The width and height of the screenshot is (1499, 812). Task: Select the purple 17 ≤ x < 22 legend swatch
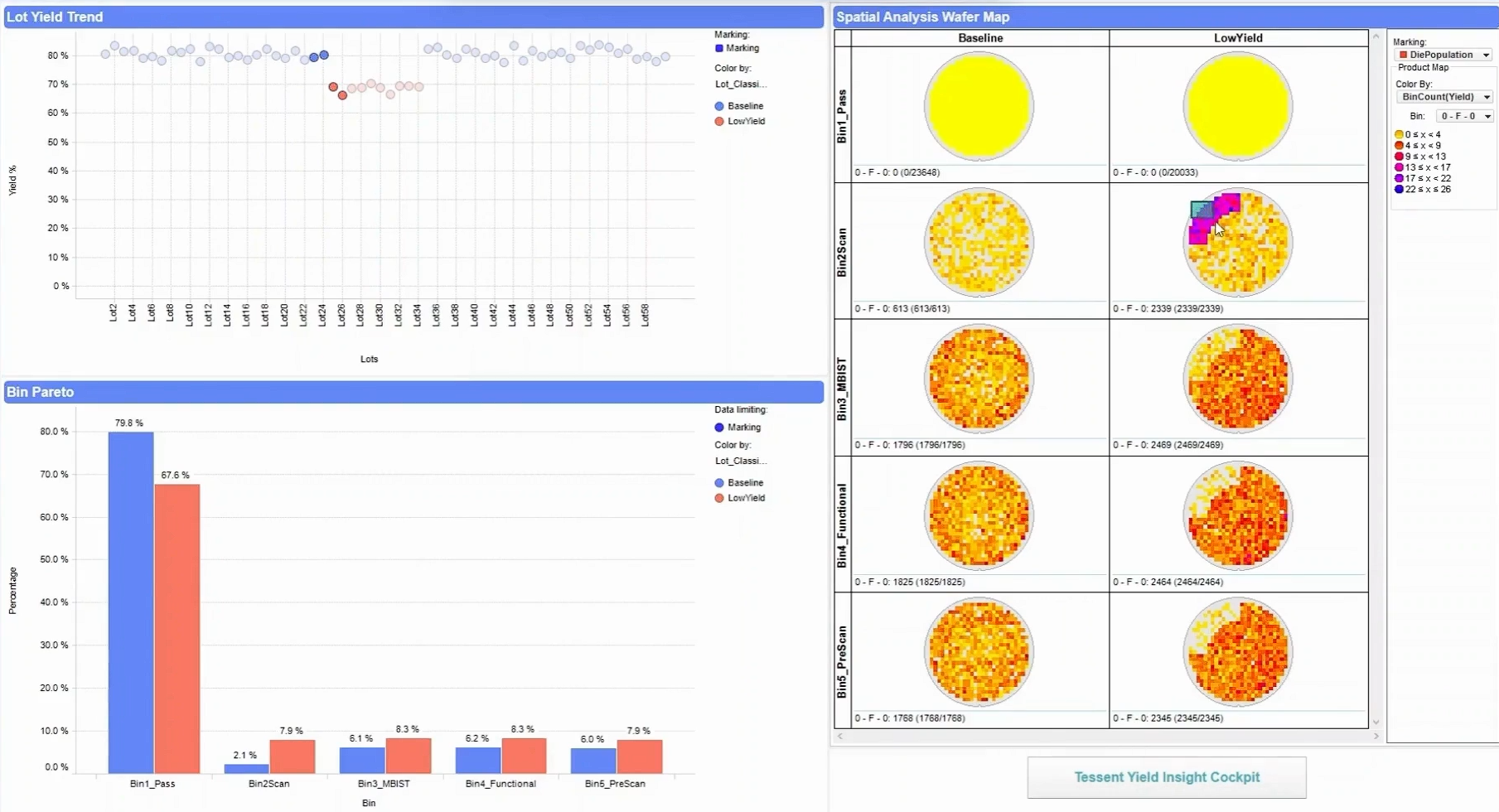(1399, 178)
